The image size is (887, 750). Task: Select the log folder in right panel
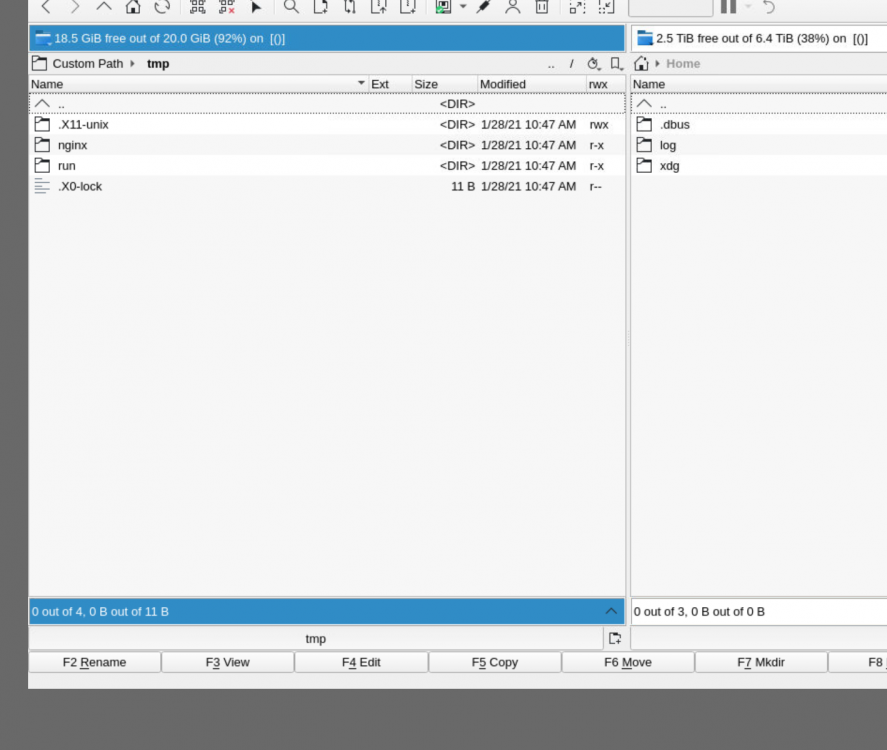point(759,145)
